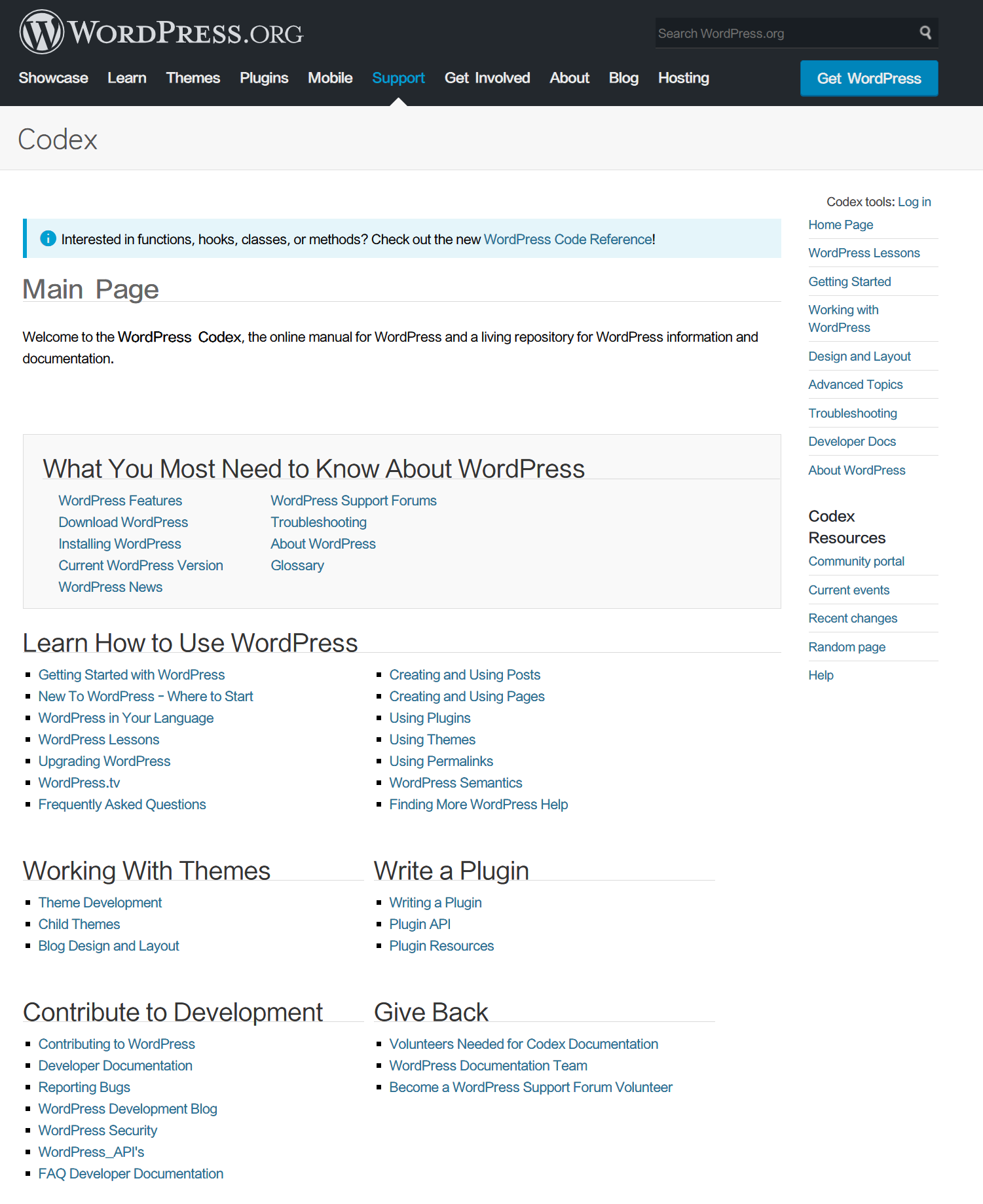Click the Help sidebar link
The height and width of the screenshot is (1204, 983).
pyautogui.click(x=821, y=675)
